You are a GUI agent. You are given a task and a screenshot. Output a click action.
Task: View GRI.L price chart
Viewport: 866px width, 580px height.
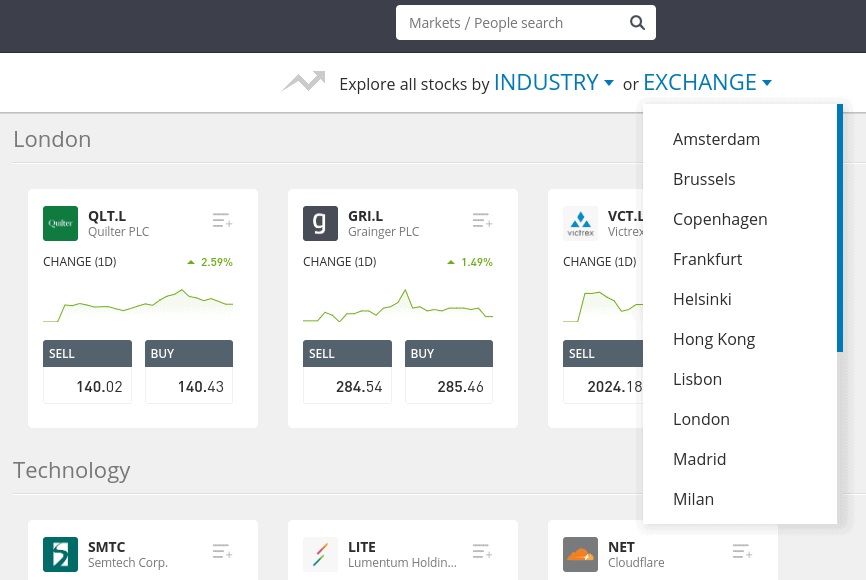[398, 305]
